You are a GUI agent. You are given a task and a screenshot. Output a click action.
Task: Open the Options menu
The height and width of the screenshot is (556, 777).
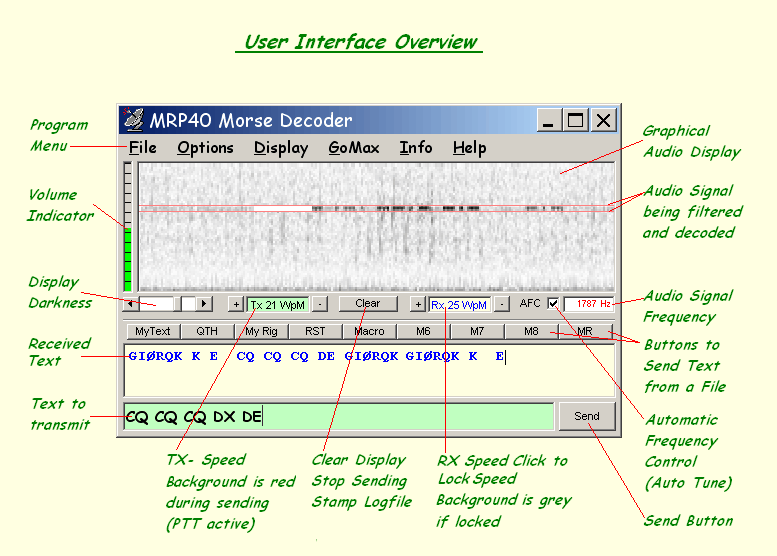click(205, 148)
